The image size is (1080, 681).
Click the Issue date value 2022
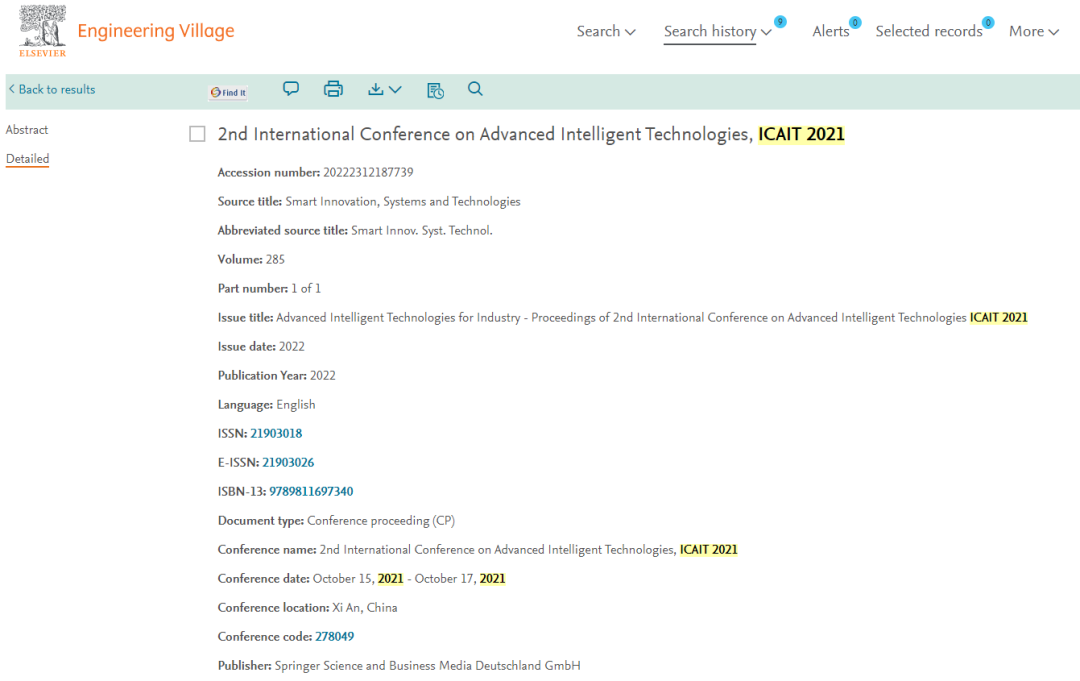[x=292, y=346]
